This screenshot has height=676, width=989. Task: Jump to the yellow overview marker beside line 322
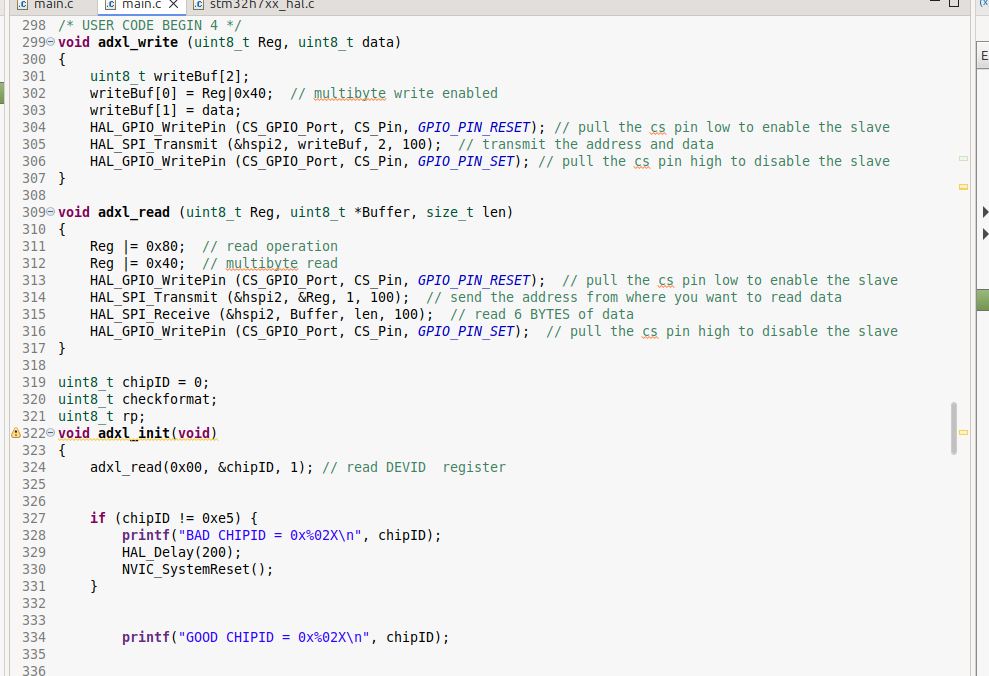tap(963, 433)
